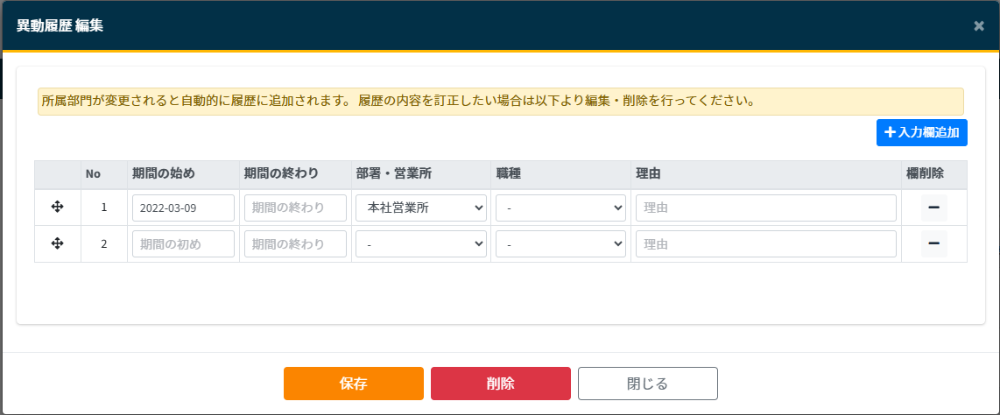
Task: Click the 保存 save button
Action: [353, 384]
